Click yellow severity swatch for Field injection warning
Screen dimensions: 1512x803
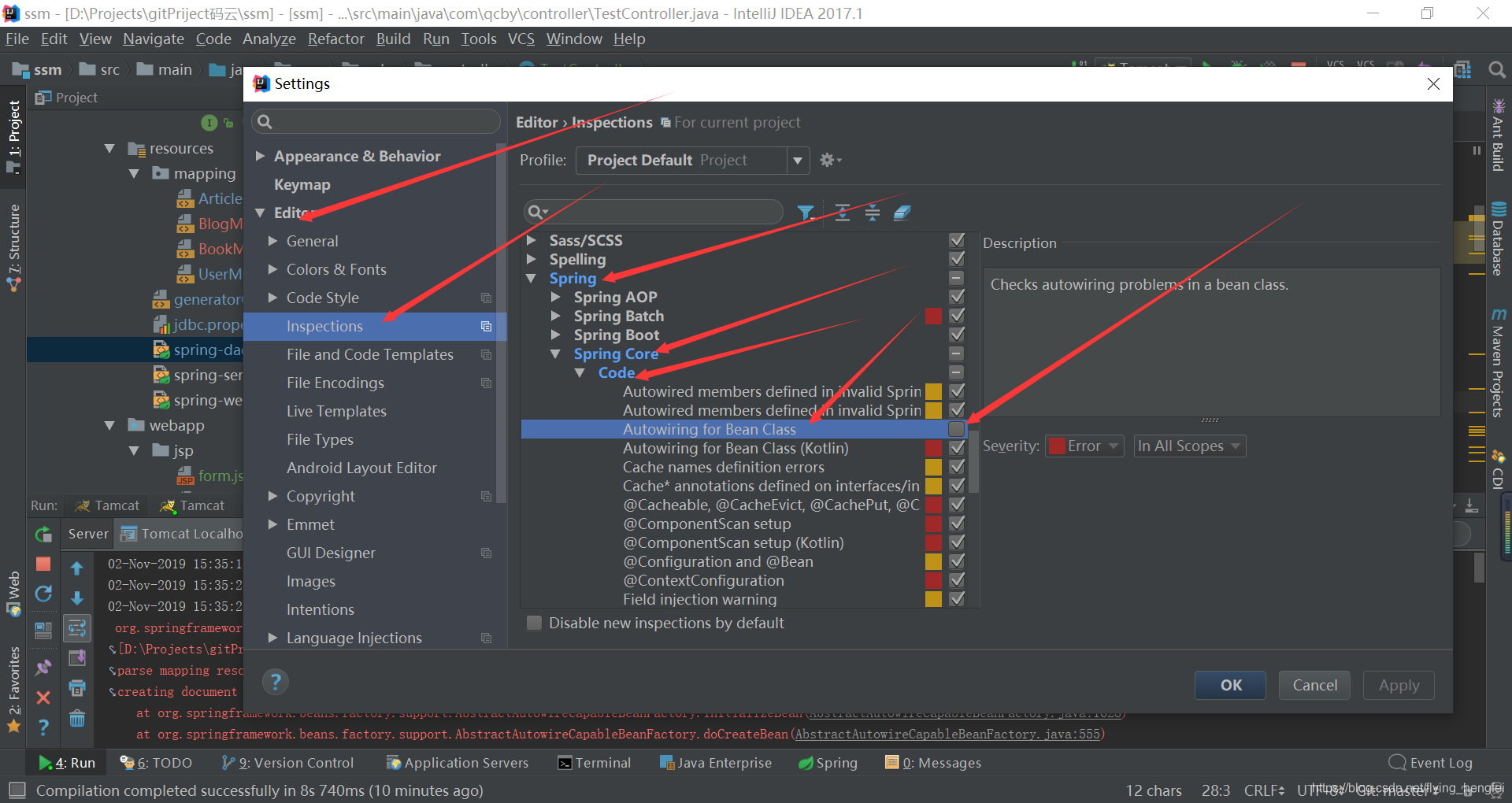point(933,599)
